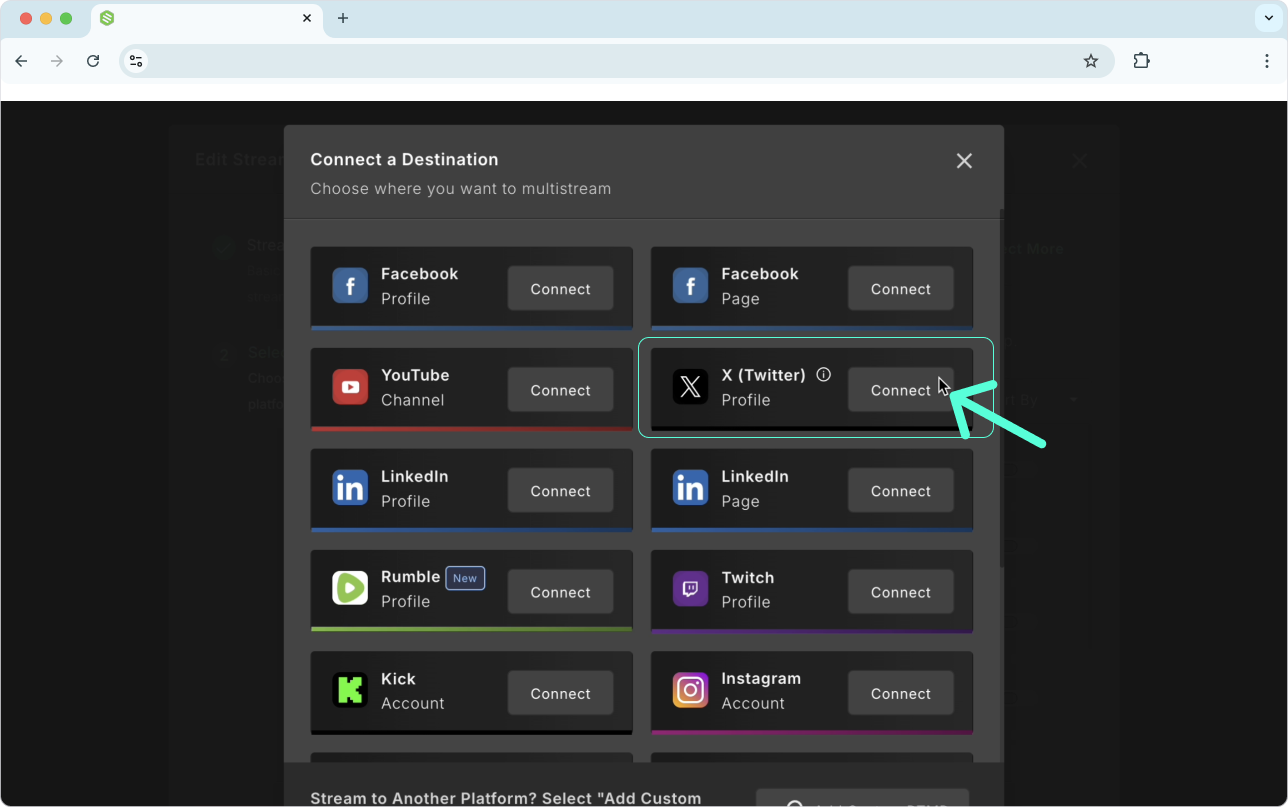Click the Instagram logo icon
1288x807 pixels.
[x=690, y=690]
